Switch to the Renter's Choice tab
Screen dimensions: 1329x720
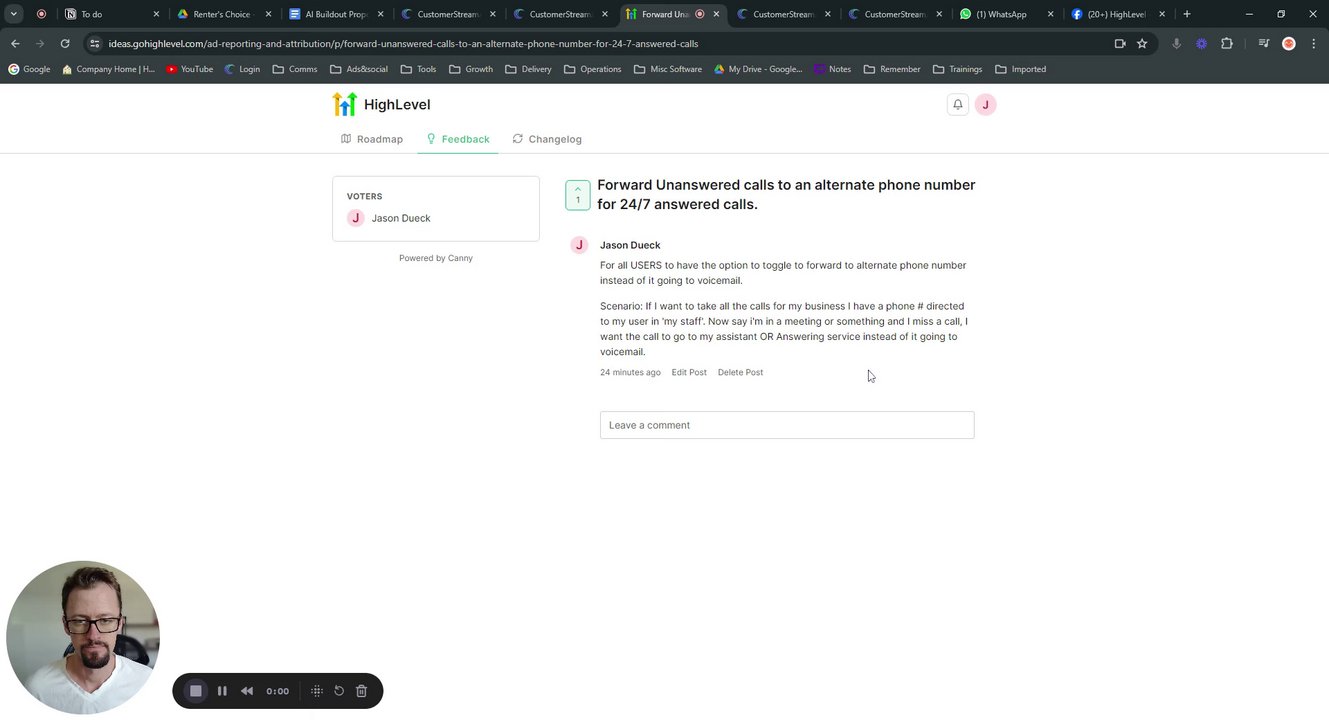(224, 14)
